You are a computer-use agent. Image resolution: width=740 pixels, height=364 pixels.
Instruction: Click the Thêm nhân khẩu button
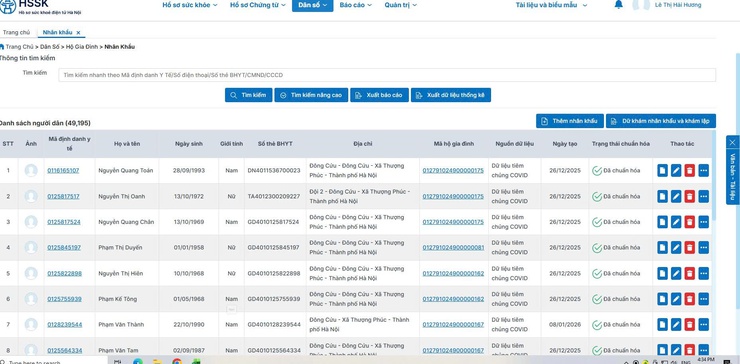570,121
